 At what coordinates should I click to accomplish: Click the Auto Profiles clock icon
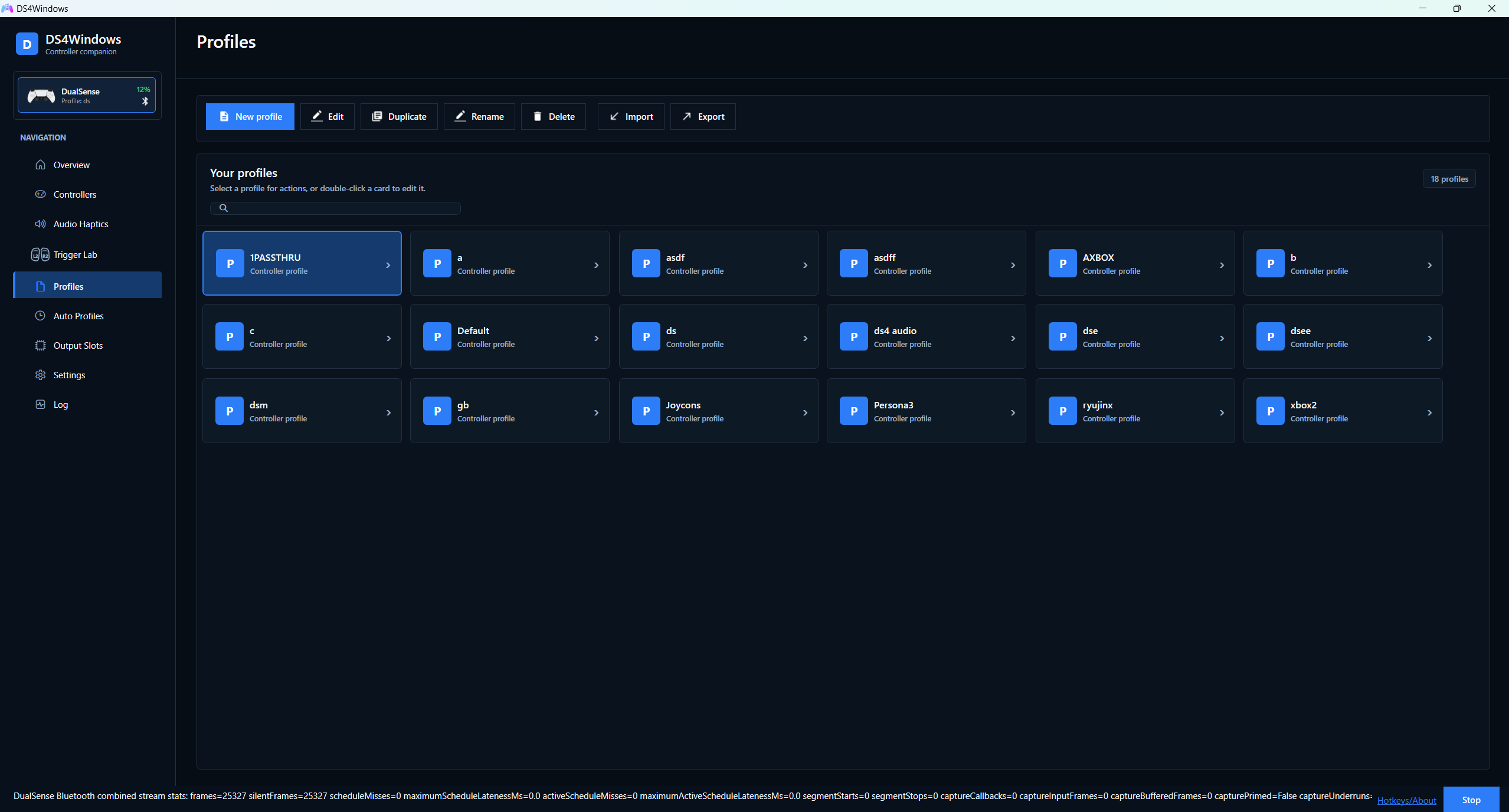click(x=40, y=316)
